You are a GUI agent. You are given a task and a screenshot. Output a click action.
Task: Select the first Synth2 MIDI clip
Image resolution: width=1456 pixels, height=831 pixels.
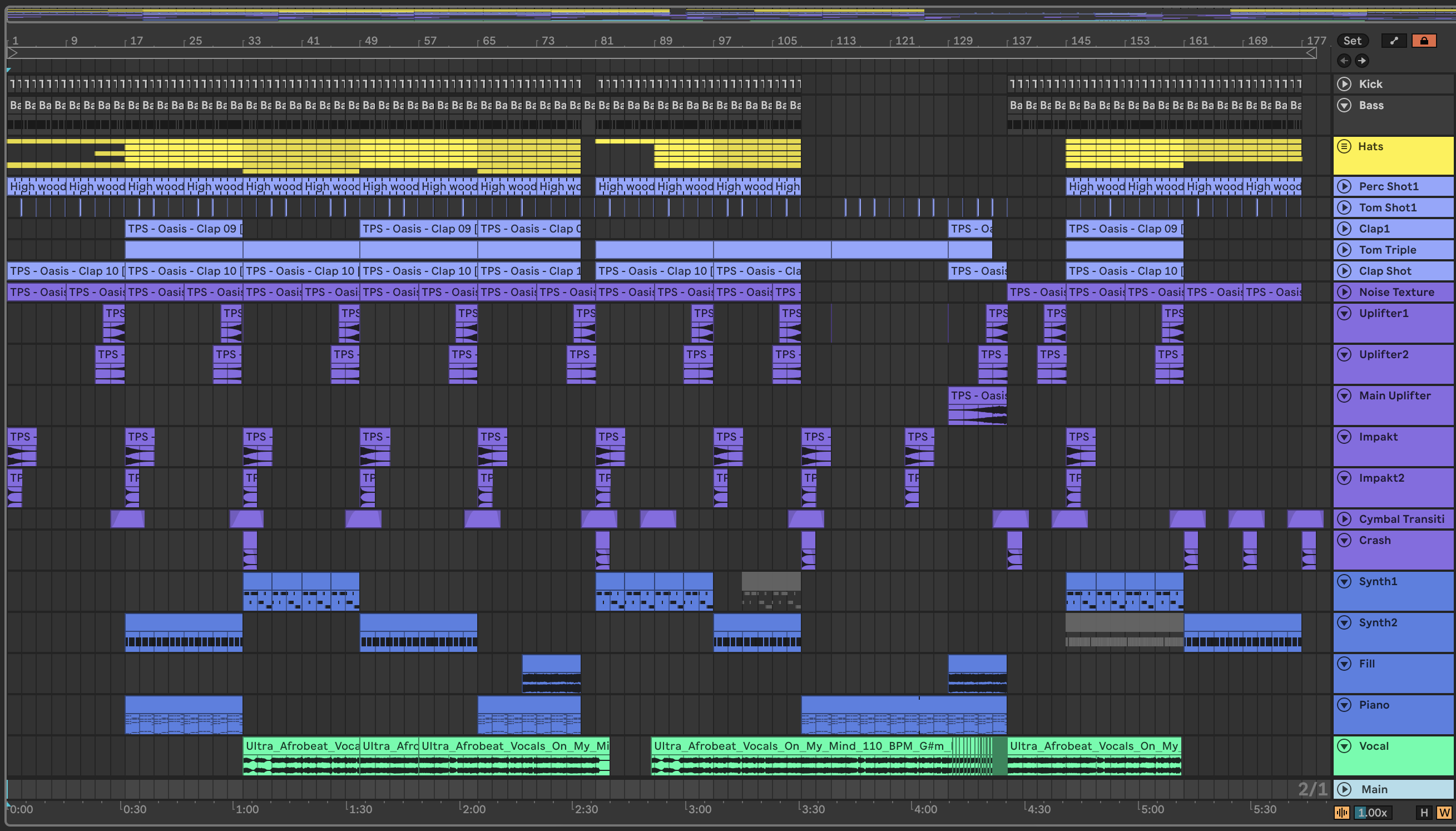pos(184,632)
